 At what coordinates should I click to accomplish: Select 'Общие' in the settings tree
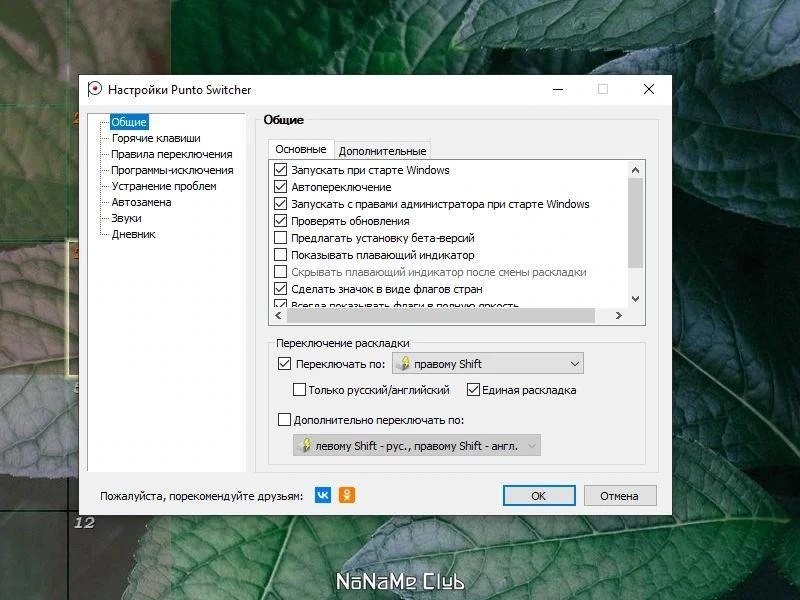tap(129, 122)
